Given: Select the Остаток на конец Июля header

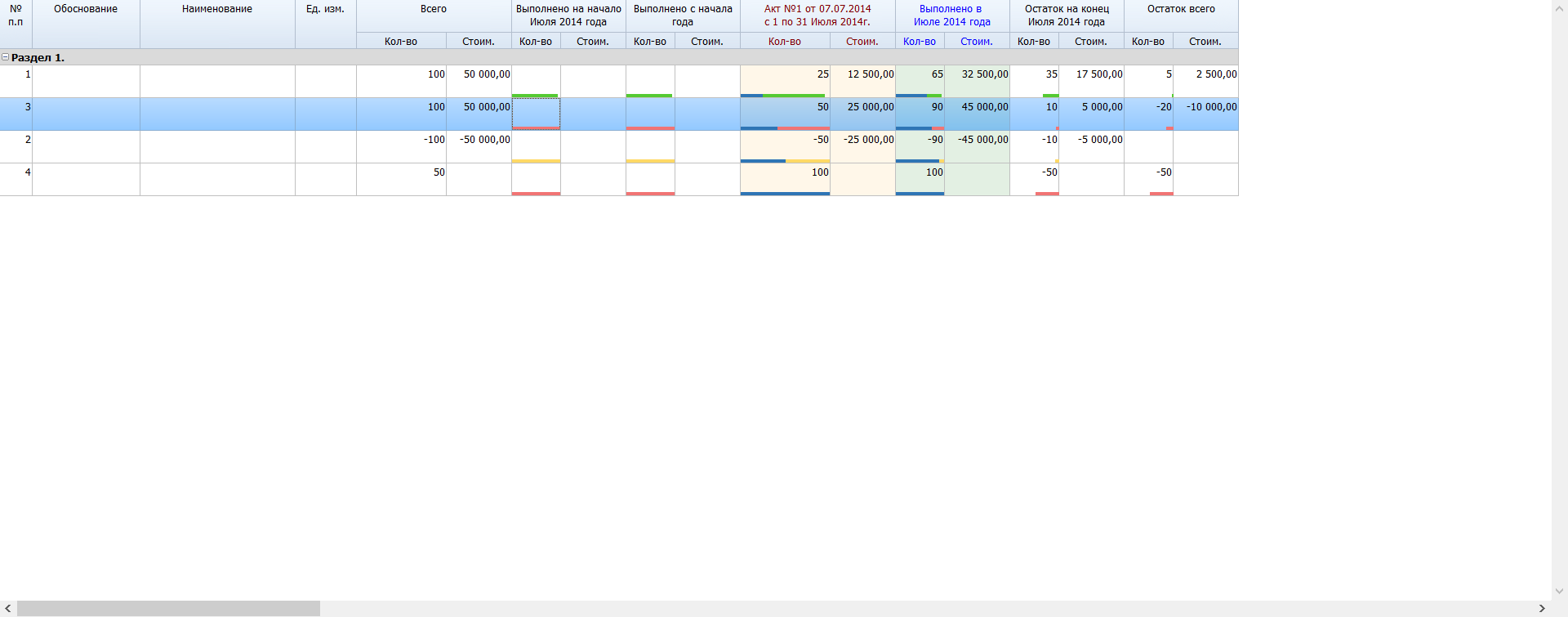Looking at the screenshot, I should (1067, 16).
